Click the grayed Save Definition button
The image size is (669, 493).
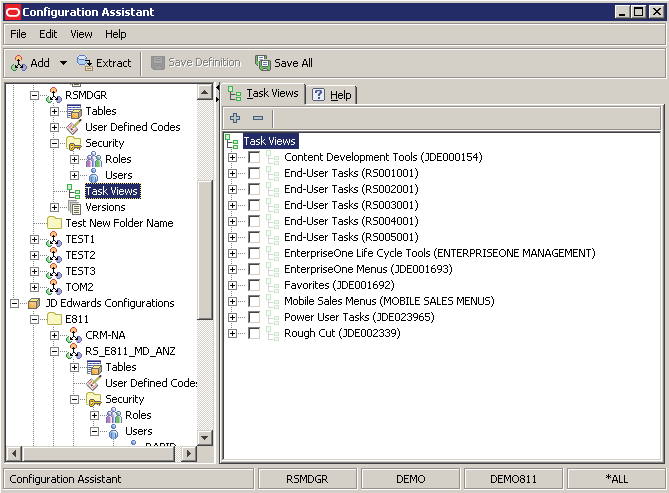pyautogui.click(x=196, y=63)
